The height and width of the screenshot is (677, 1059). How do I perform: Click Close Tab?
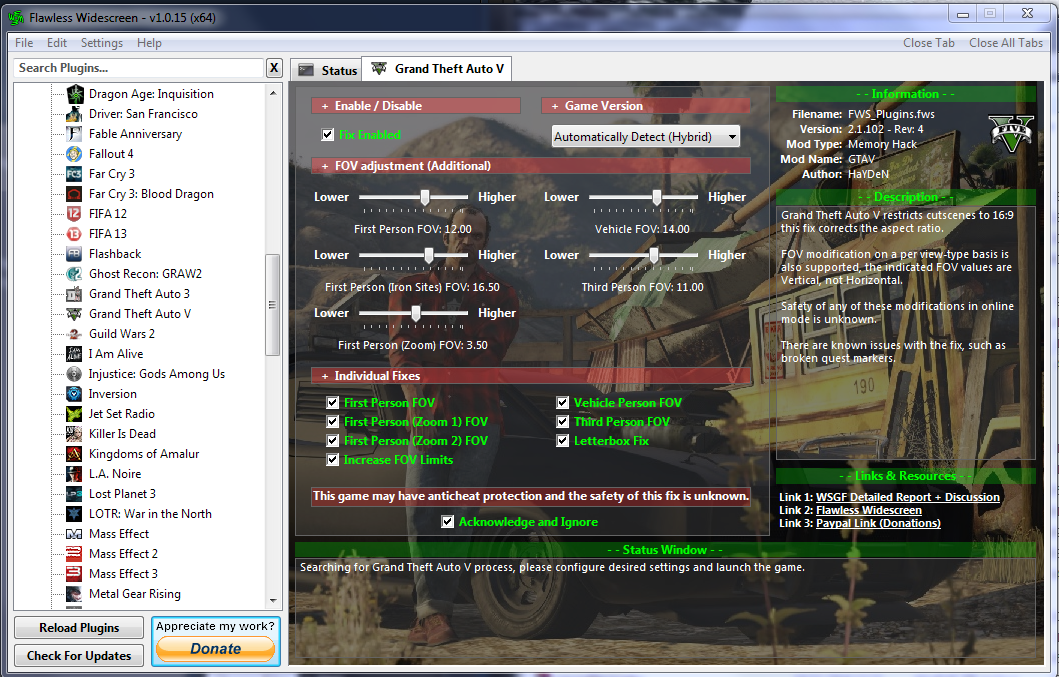tap(929, 43)
